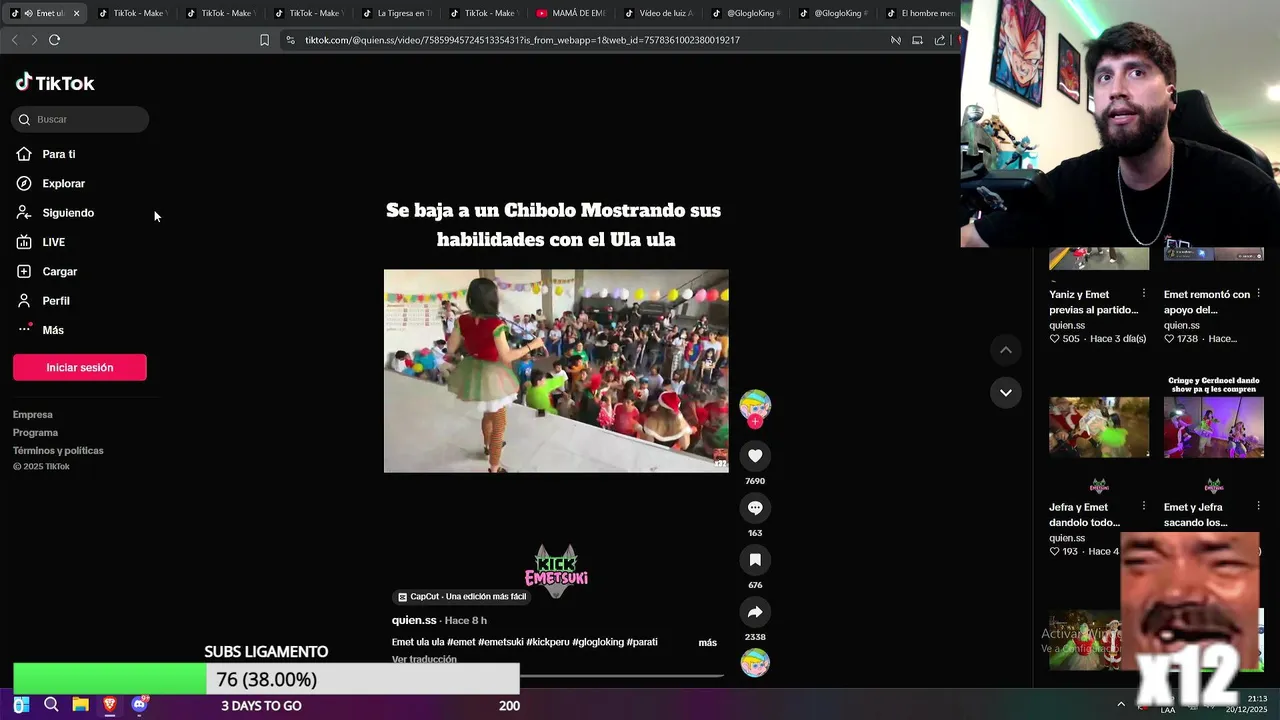
Task: Reload the page with refresh icon
Action: pyautogui.click(x=54, y=40)
